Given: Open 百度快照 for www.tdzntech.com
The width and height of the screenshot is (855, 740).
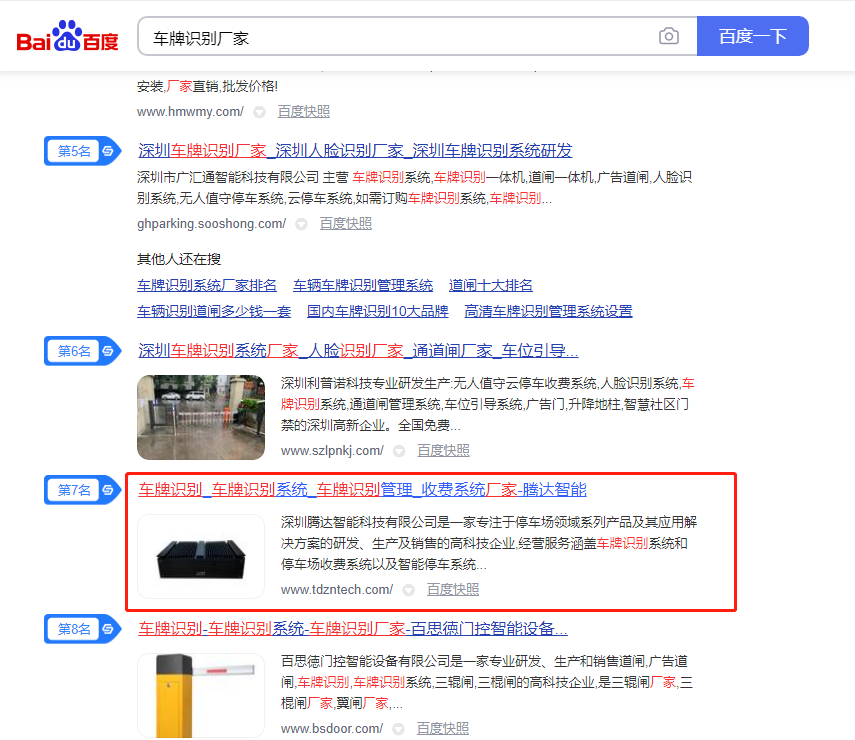Looking at the screenshot, I should (453, 589).
